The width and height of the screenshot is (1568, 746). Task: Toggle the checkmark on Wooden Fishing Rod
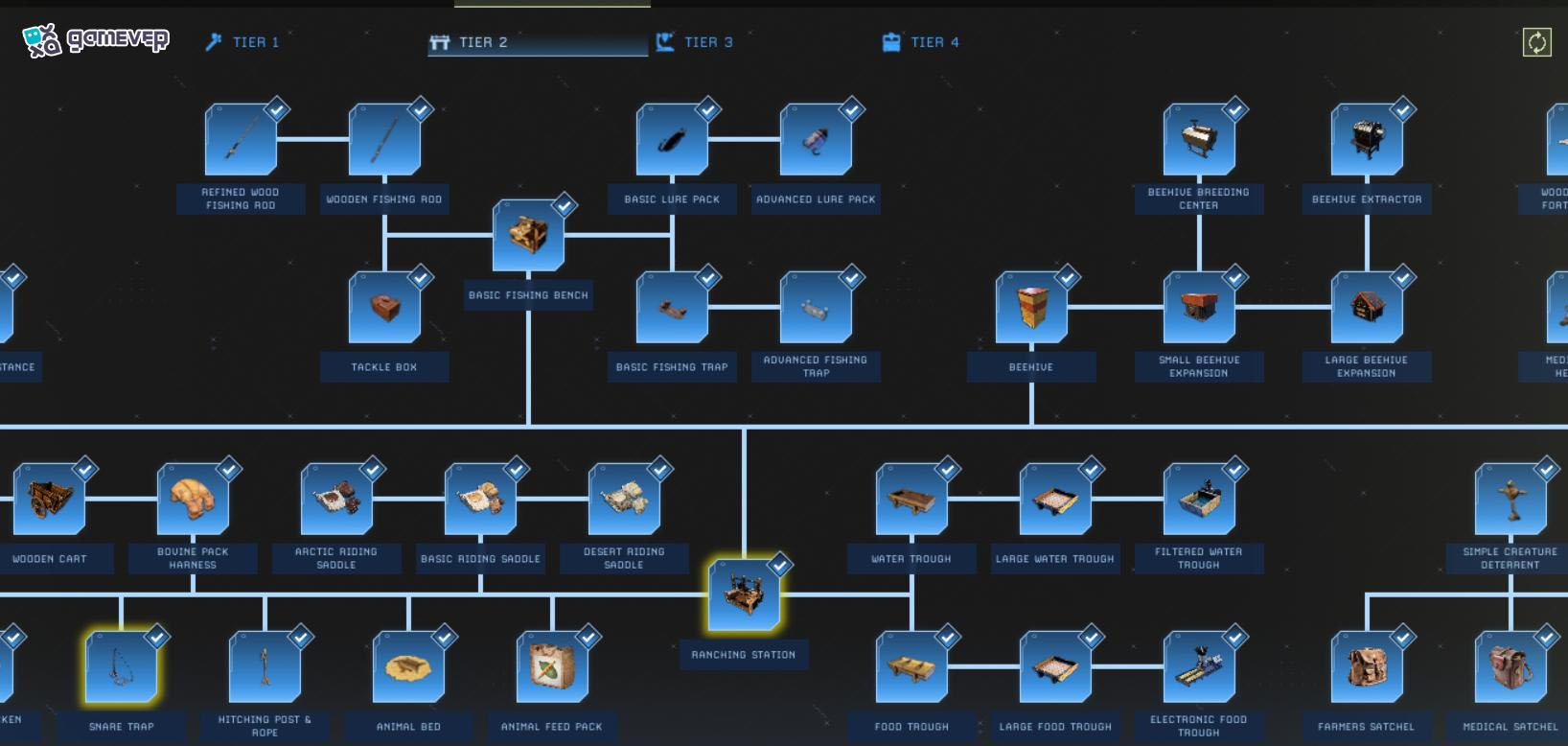[420, 110]
